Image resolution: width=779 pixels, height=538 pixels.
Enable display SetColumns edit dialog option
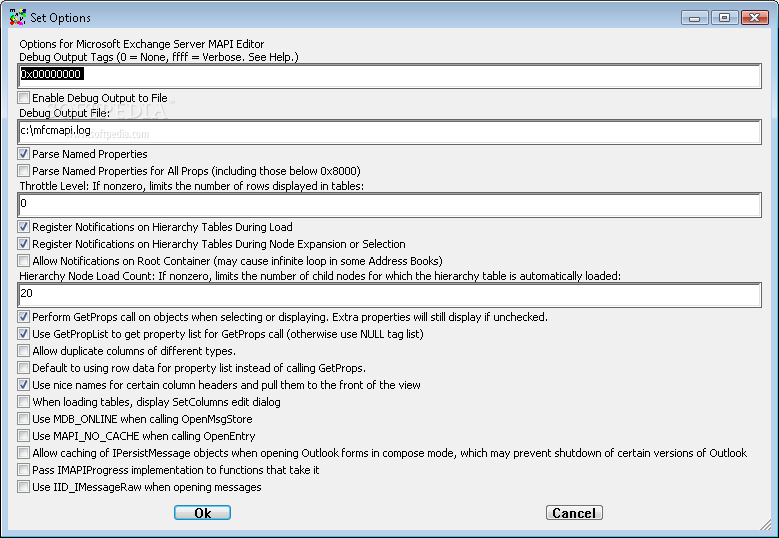(23, 401)
